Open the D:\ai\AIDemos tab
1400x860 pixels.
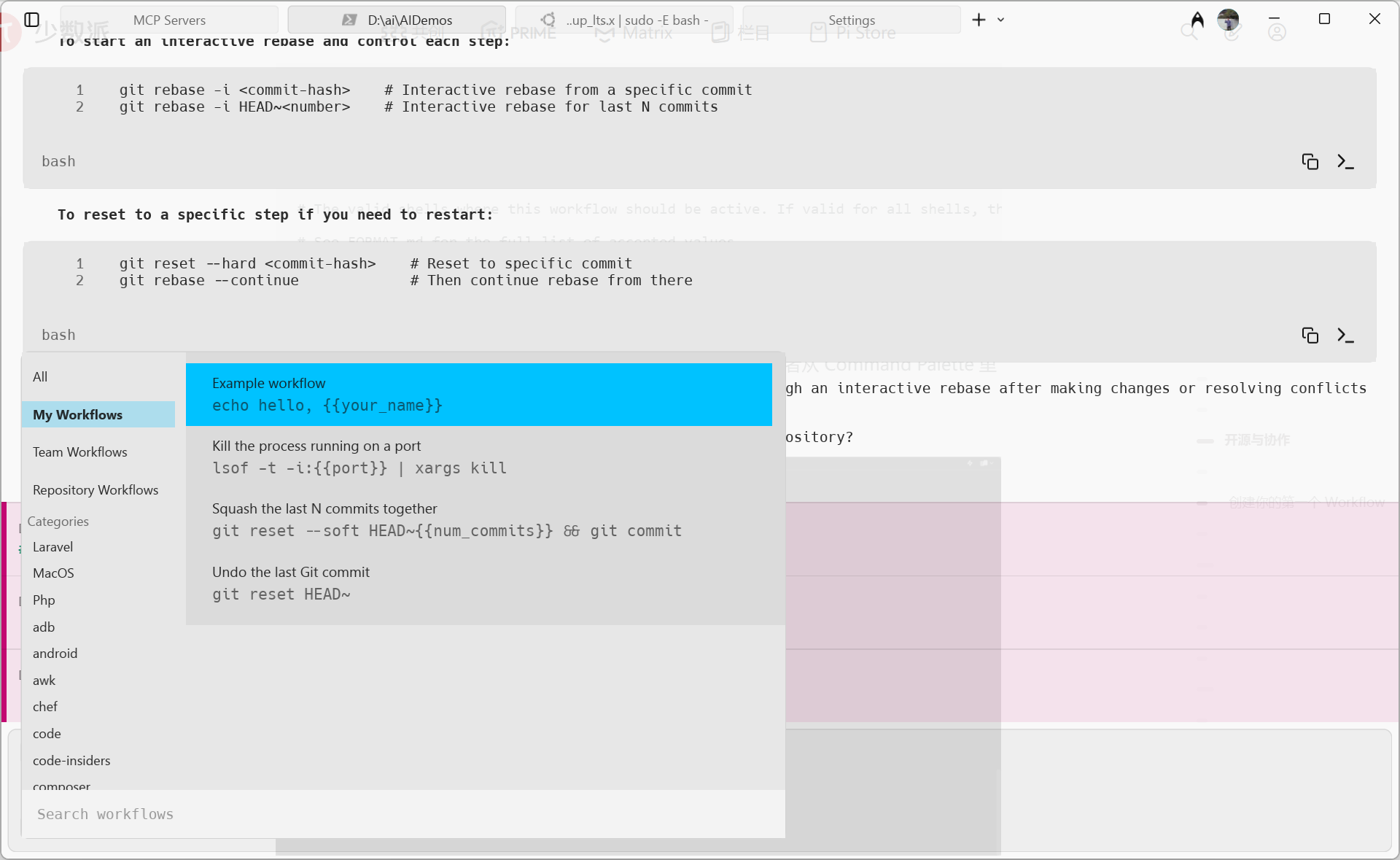point(397,20)
